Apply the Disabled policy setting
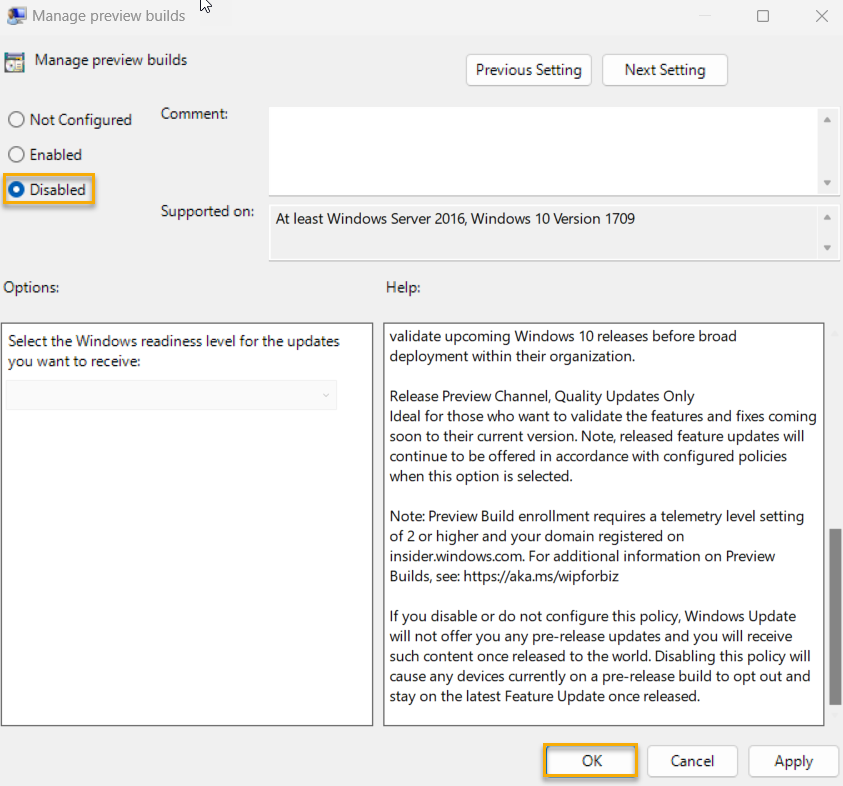Image resolution: width=843 pixels, height=786 pixels. coord(793,761)
